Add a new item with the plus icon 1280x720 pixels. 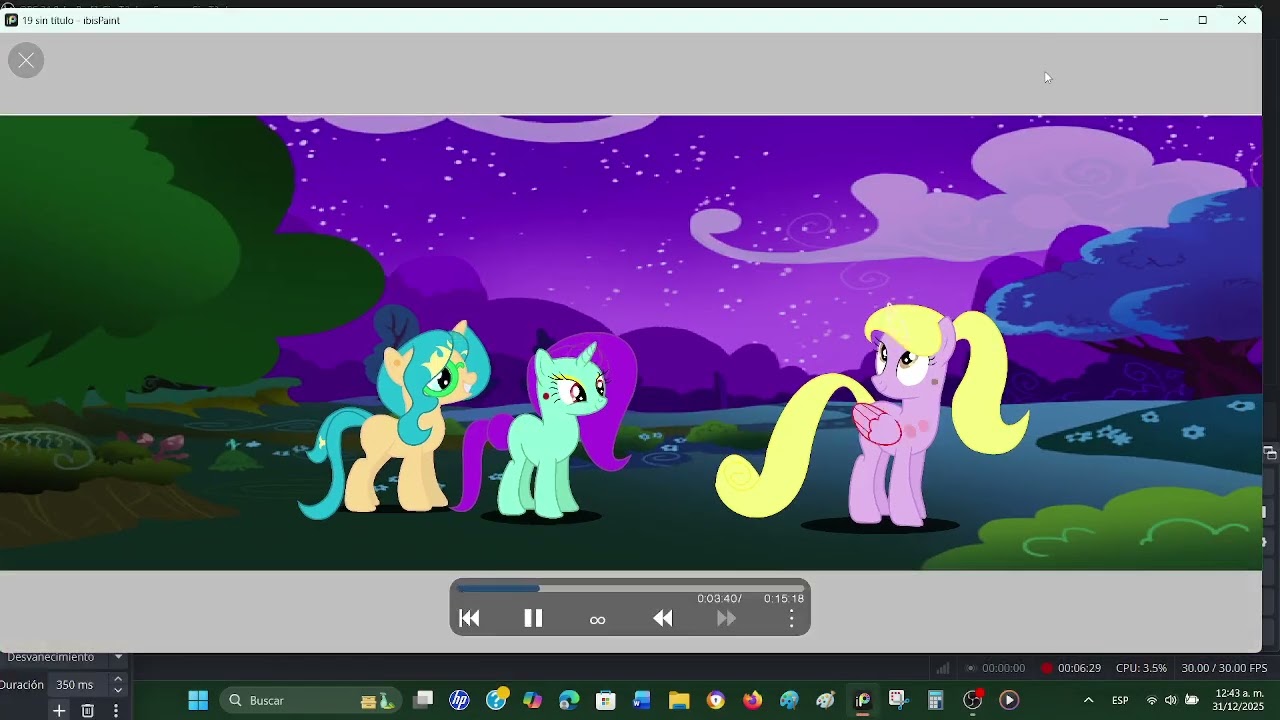59,711
